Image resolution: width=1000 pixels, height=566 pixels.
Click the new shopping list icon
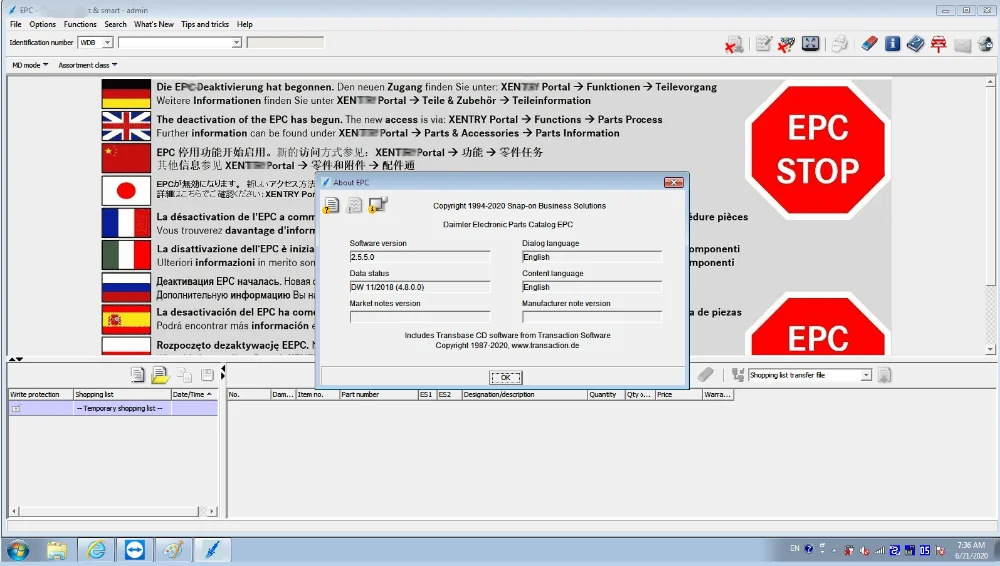pos(137,375)
